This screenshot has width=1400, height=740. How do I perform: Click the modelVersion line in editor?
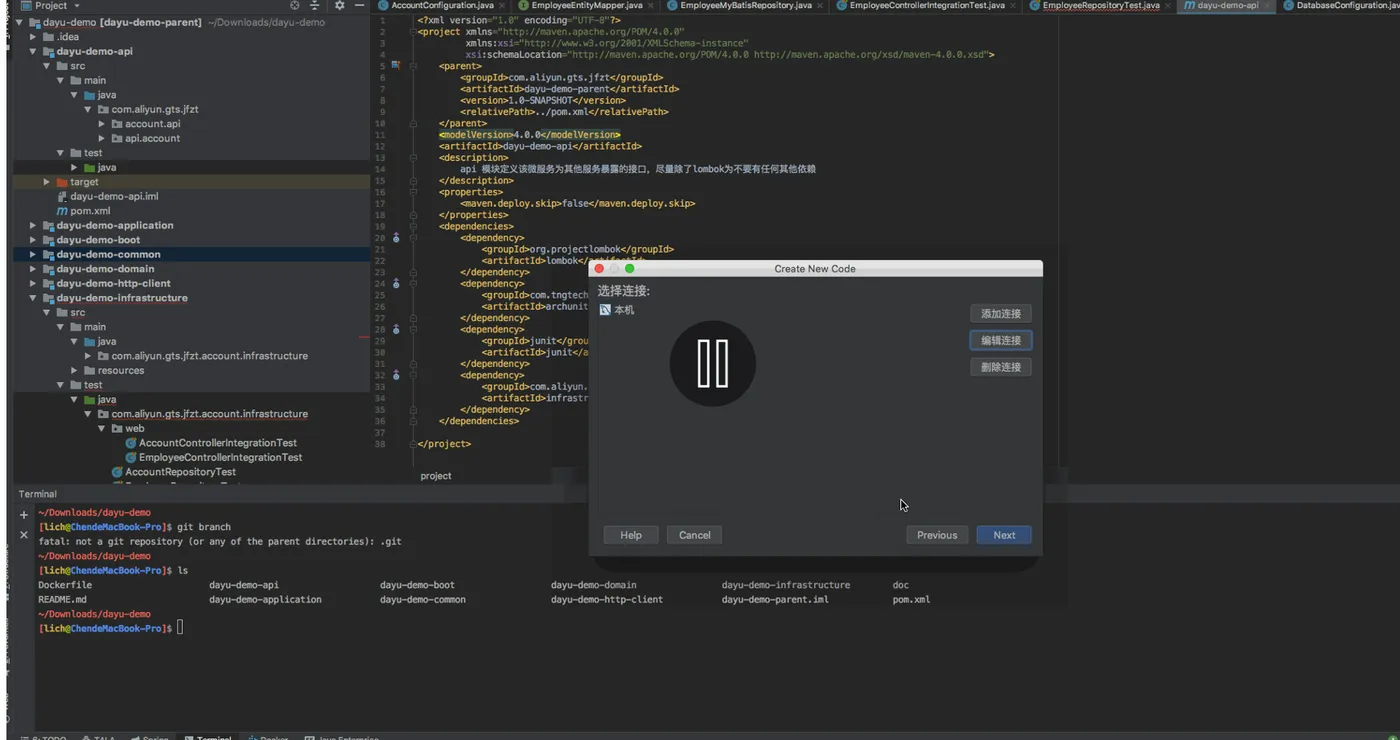pos(529,135)
